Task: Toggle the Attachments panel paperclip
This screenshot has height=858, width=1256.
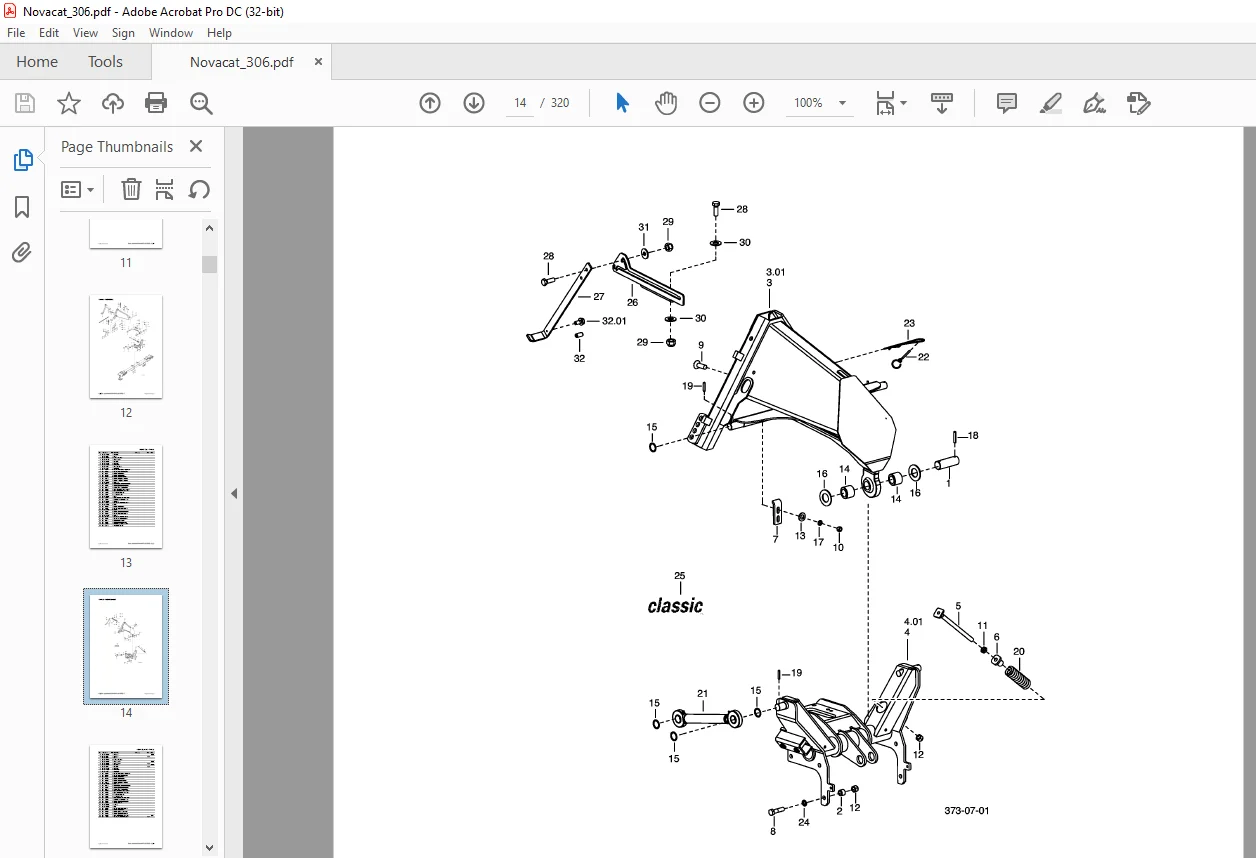Action: coord(22,252)
